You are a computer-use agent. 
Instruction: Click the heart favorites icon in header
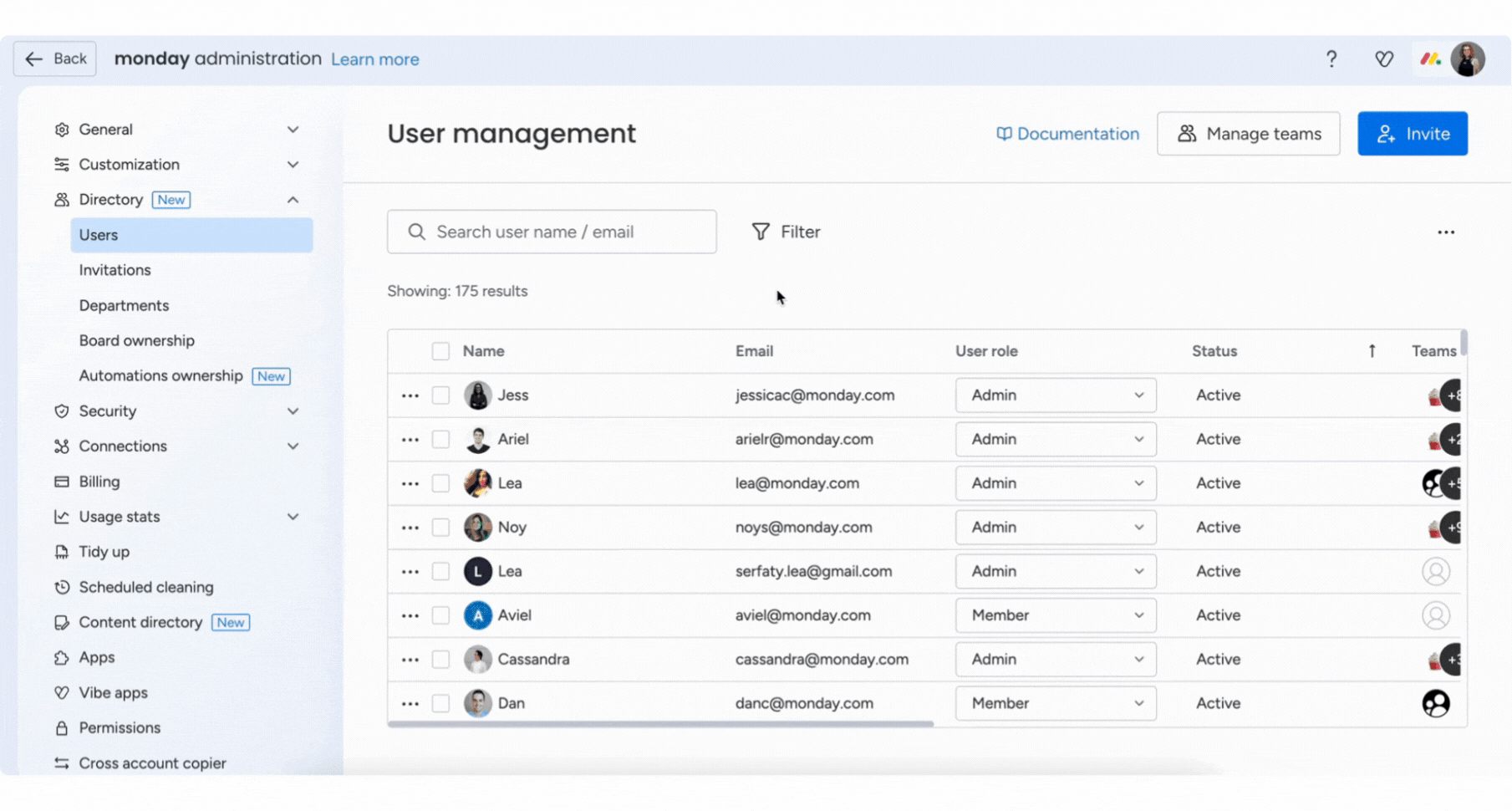click(1384, 59)
